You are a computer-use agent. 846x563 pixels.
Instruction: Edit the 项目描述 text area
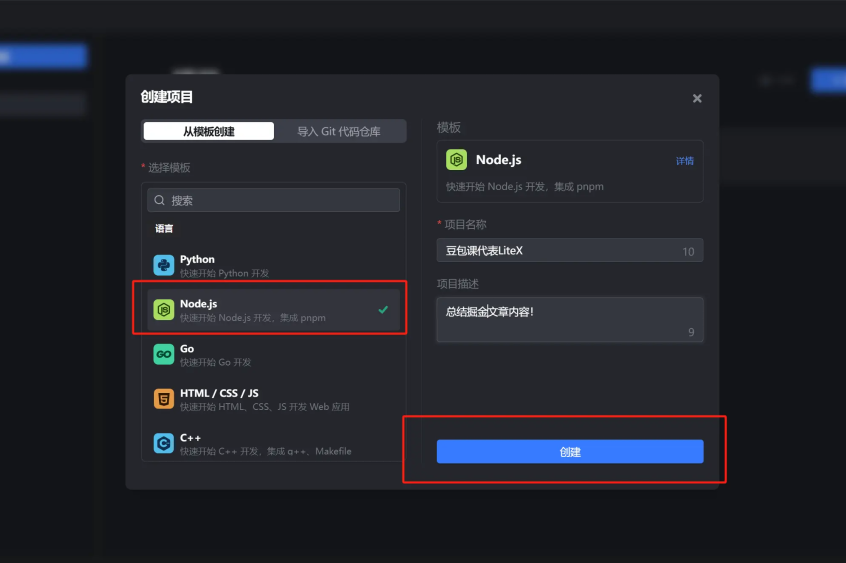click(570, 320)
